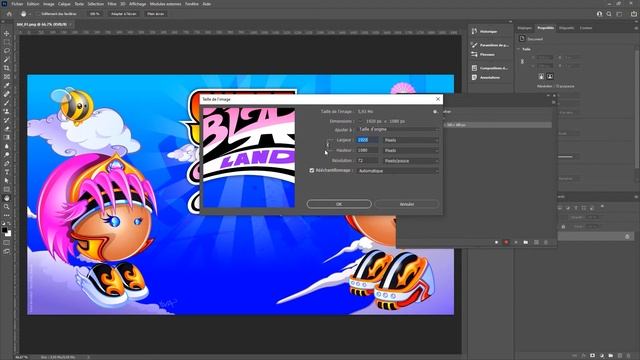
Task: Open the Filtre menu
Action: [112, 4]
